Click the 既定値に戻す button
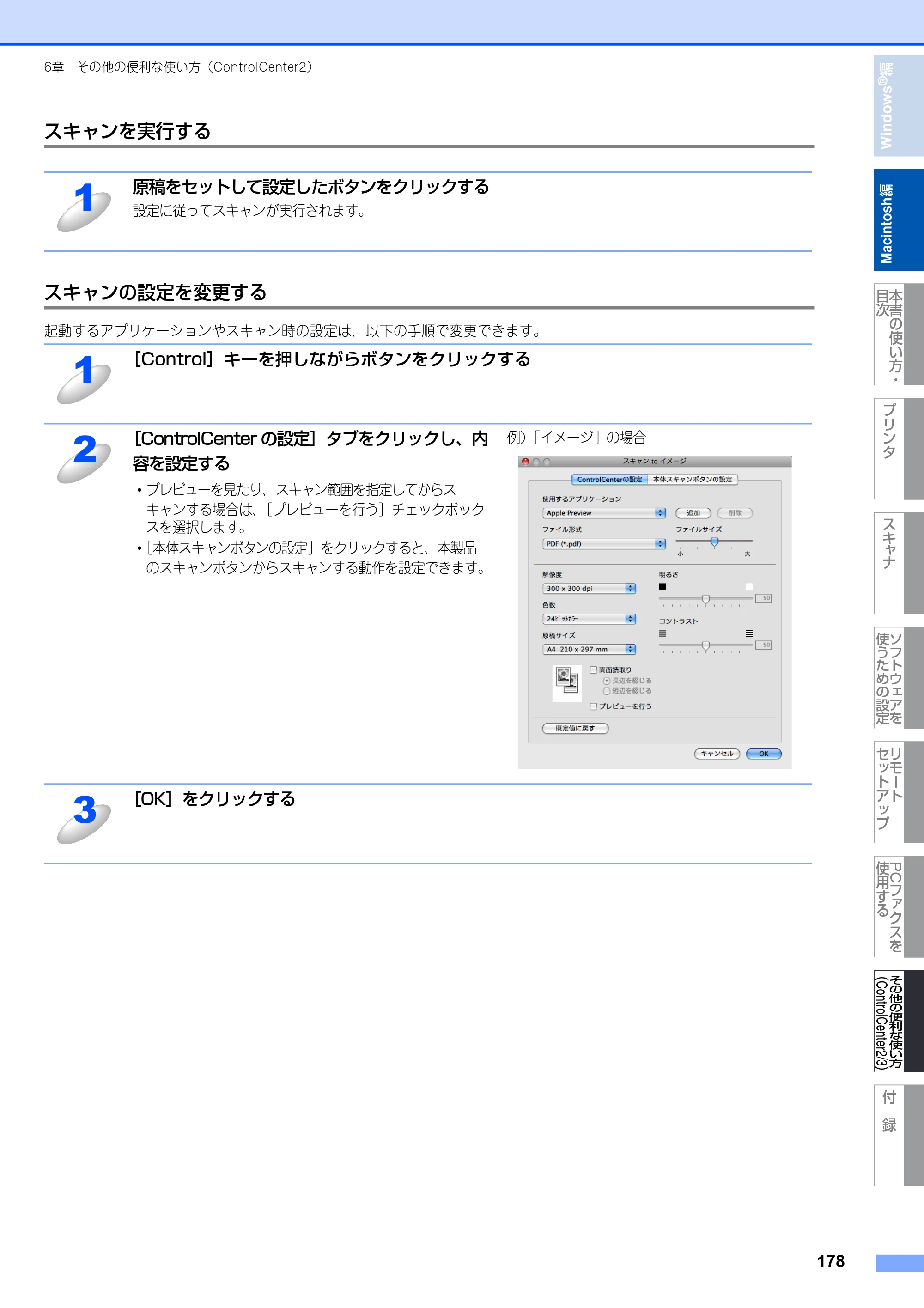 point(575,729)
